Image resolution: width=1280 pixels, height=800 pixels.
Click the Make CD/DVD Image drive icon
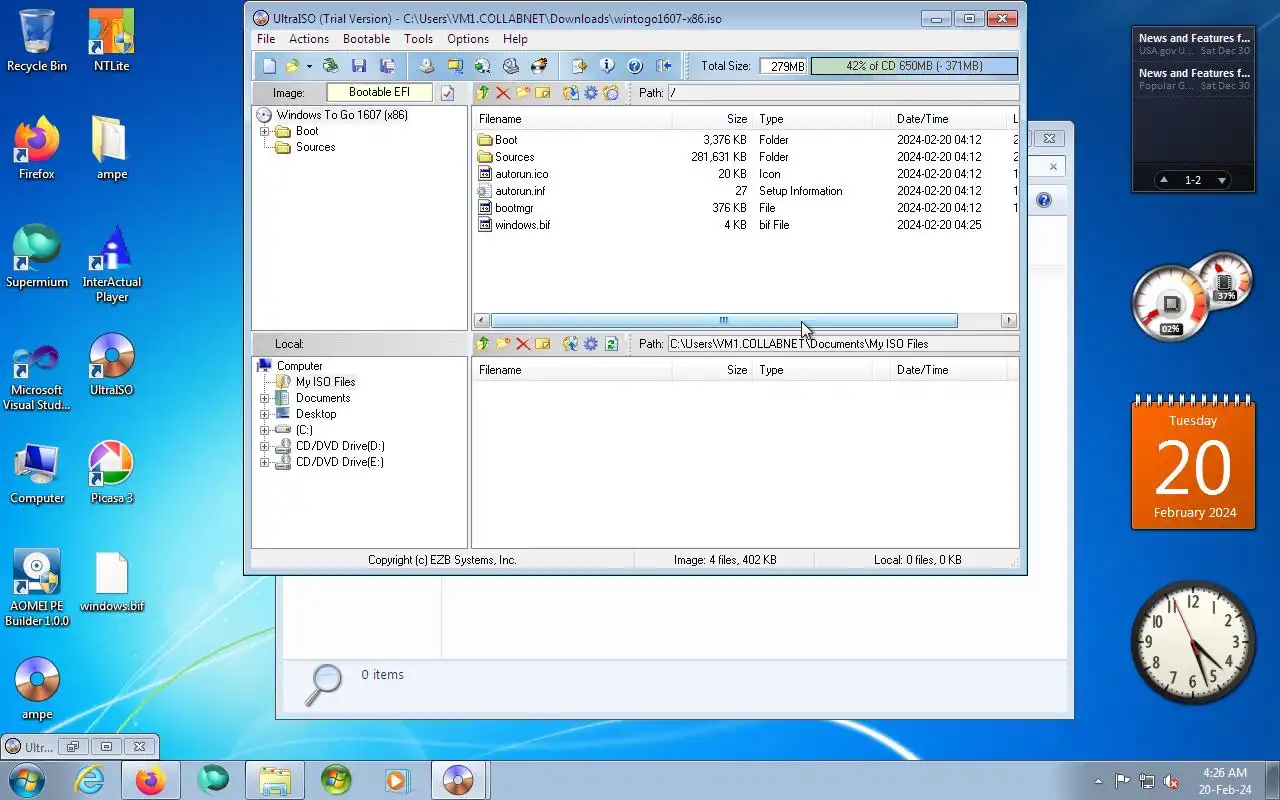click(x=427, y=66)
